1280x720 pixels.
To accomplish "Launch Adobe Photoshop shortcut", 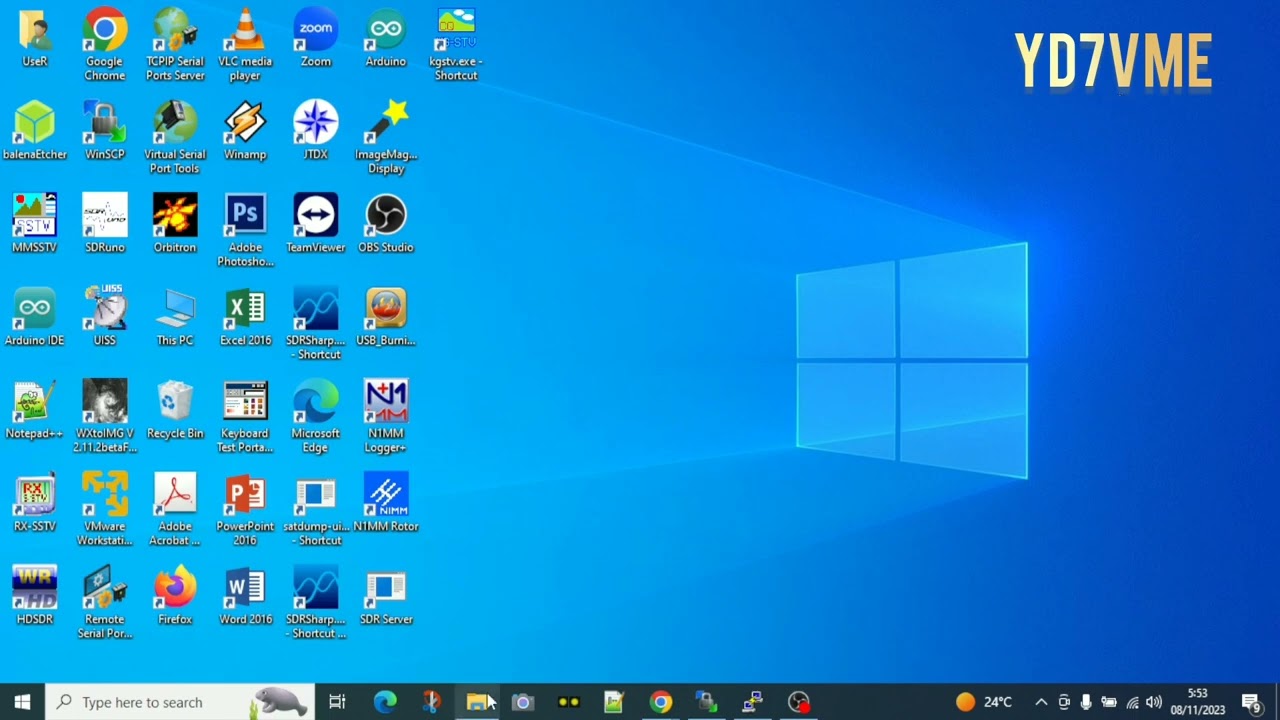I will [x=245, y=231].
